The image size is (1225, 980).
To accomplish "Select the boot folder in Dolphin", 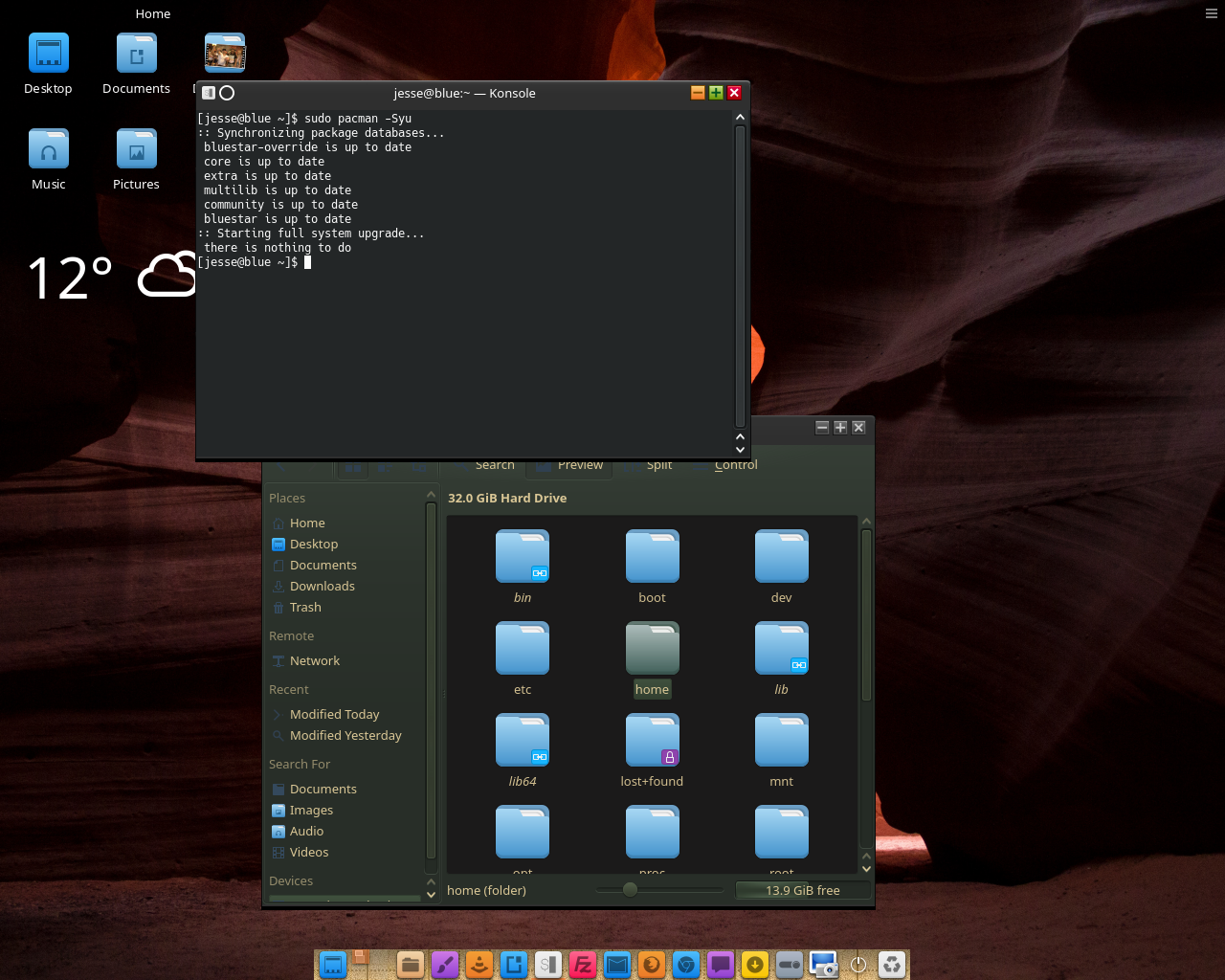I will point(652,567).
